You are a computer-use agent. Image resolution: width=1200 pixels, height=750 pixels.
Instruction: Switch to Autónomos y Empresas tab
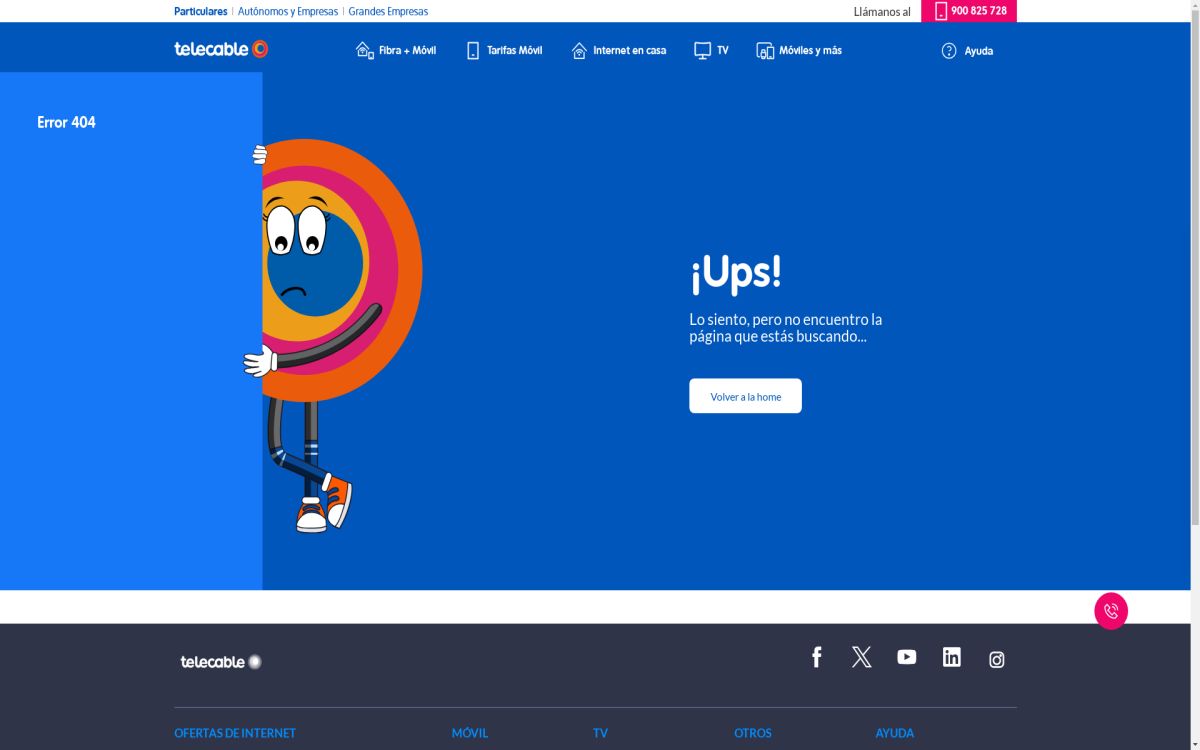(x=288, y=12)
